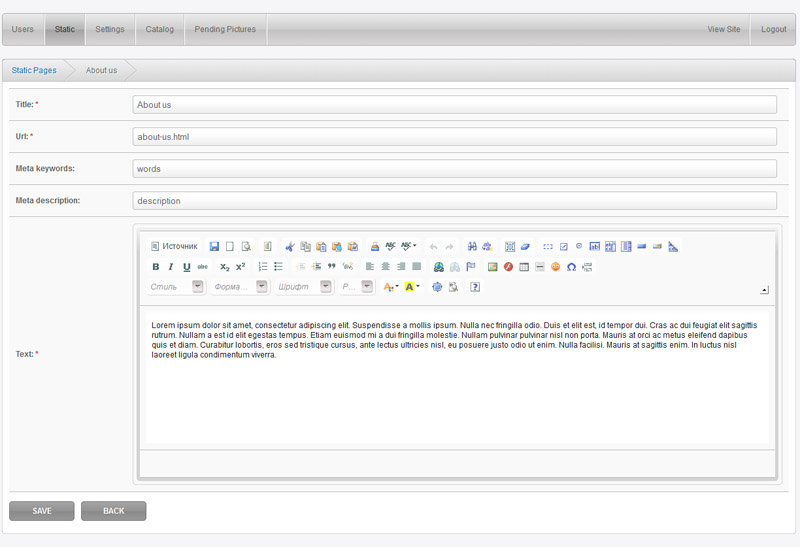Click the Insert Link globe icon
Viewport: 800px width, 547px height.
439,267
